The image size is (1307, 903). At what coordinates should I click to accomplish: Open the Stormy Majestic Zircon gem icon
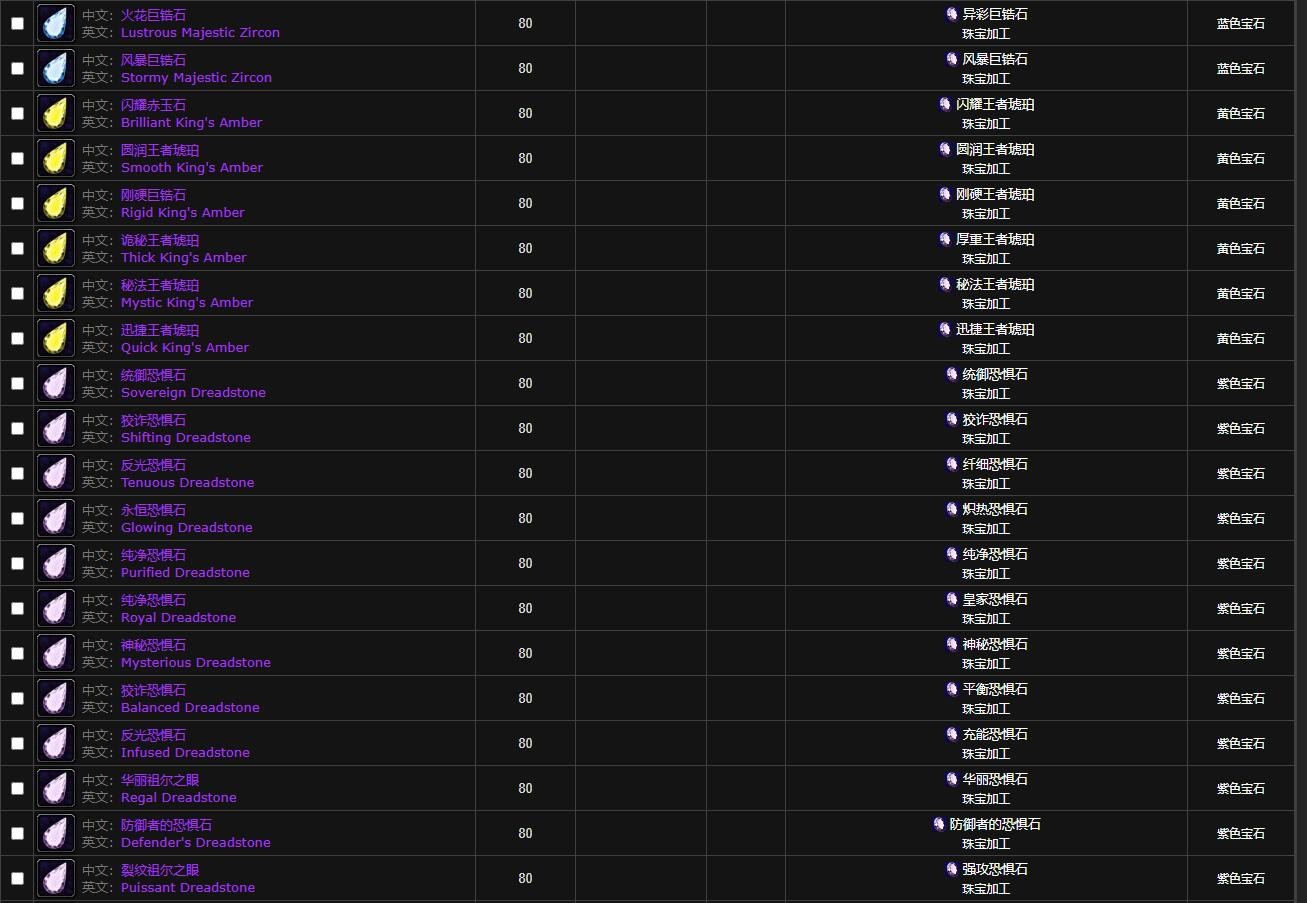click(x=56, y=68)
